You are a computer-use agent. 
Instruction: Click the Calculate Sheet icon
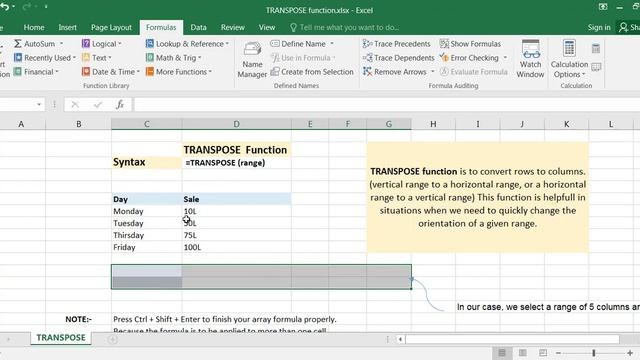596,67
